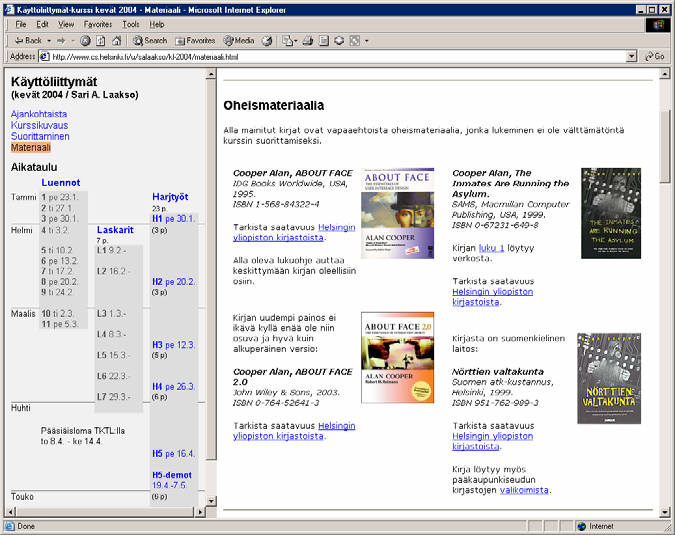Click the Go button arrow icon
675x535 pixels.
click(x=649, y=56)
